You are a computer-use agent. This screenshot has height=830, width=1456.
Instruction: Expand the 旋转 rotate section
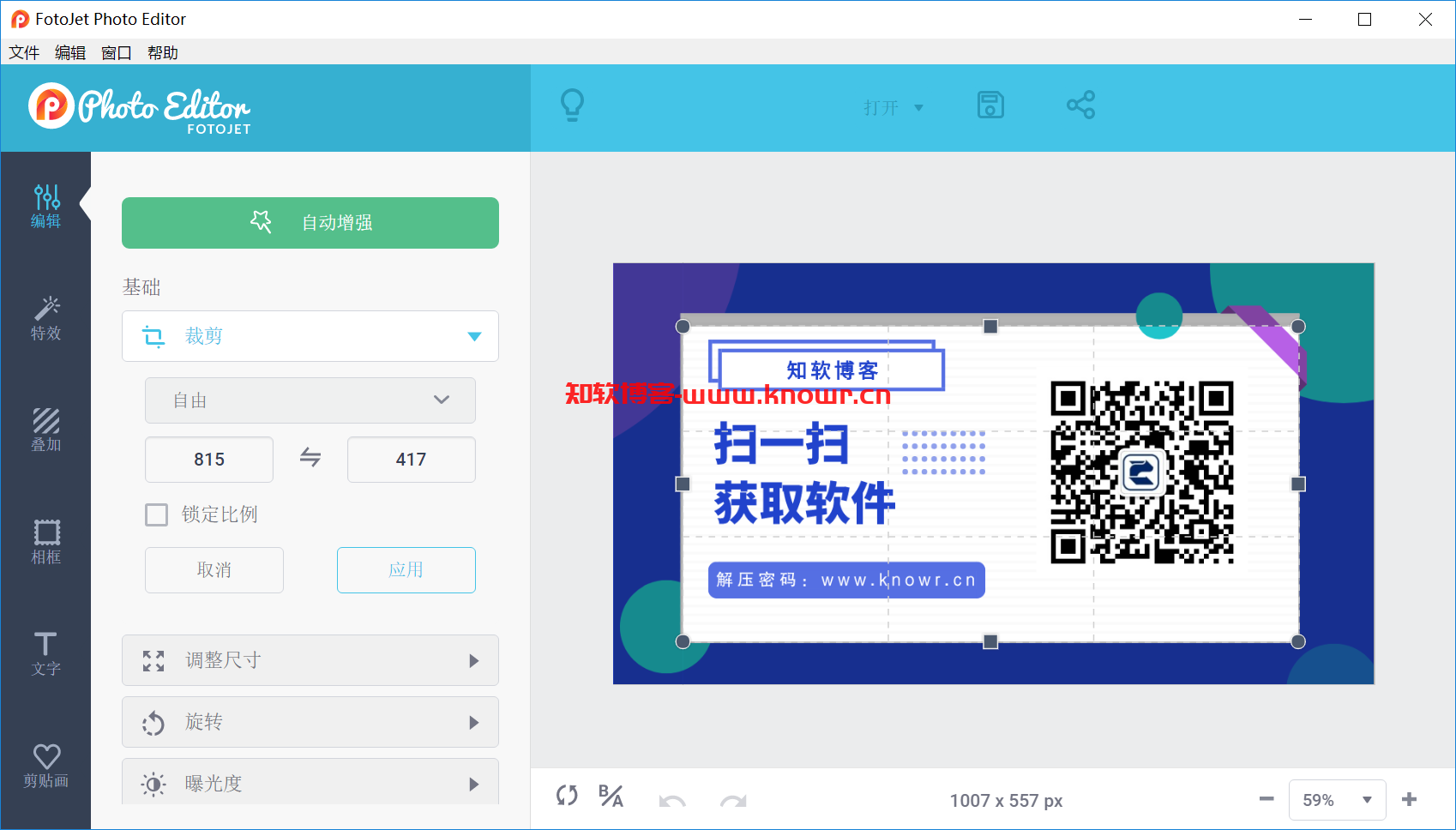pyautogui.click(x=310, y=722)
